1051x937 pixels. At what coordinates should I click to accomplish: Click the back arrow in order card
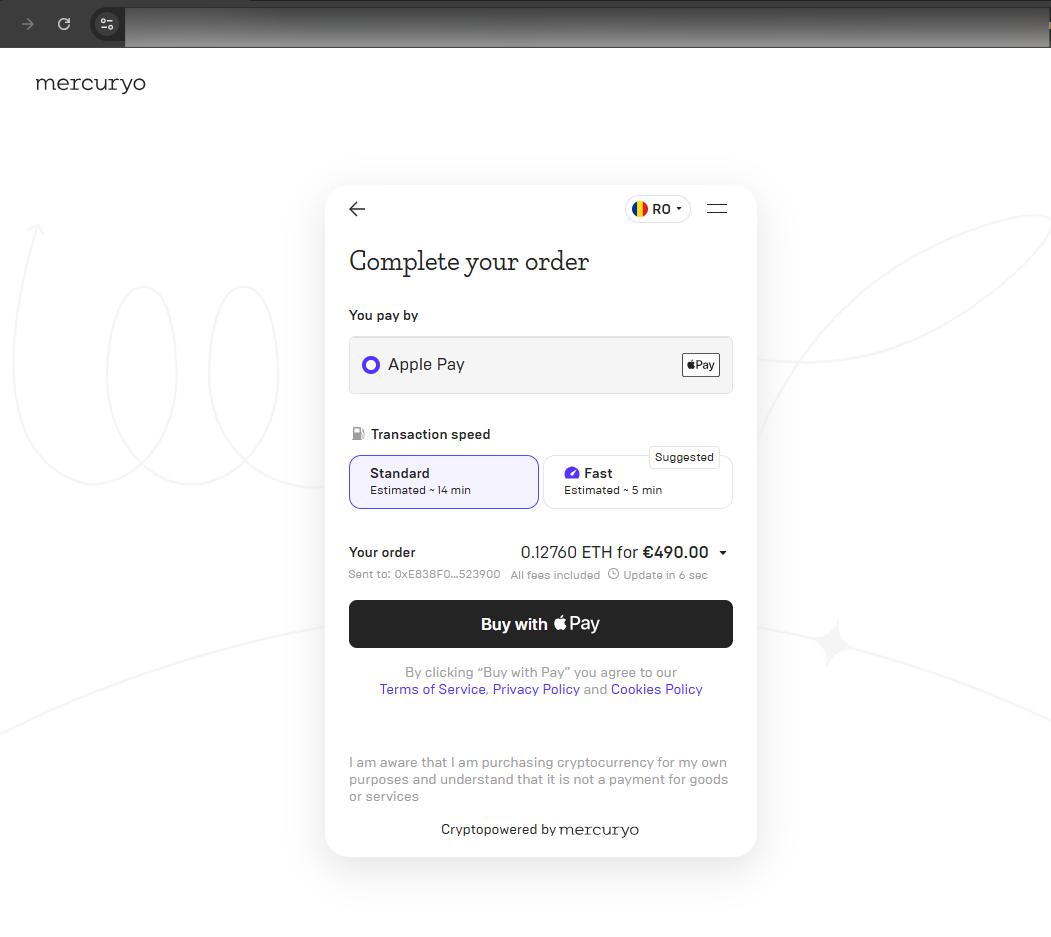point(357,209)
